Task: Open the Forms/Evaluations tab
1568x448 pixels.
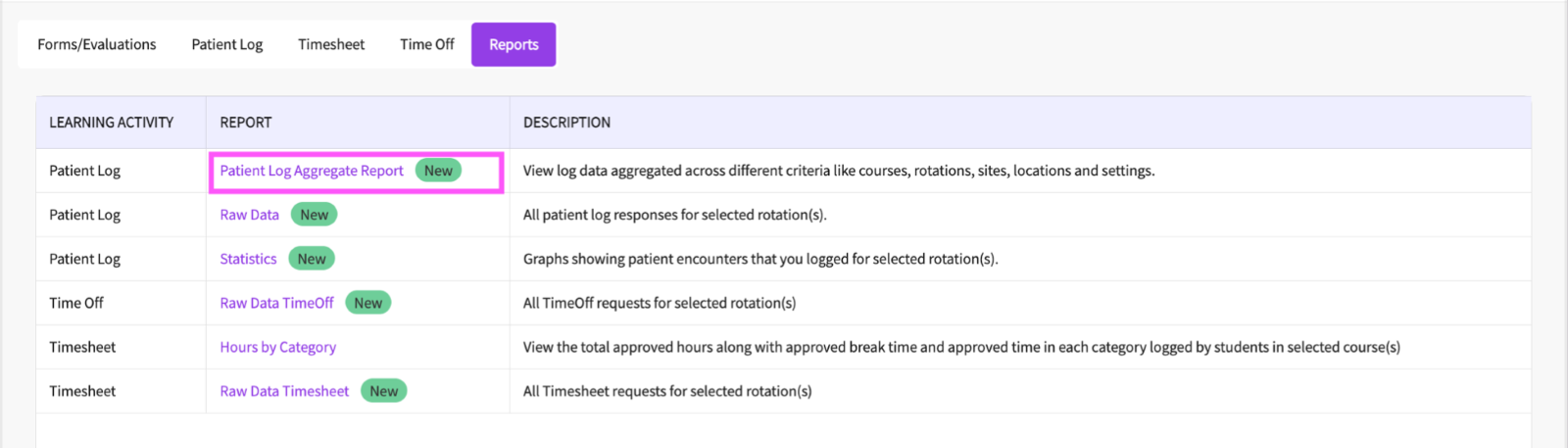Action: click(x=96, y=44)
